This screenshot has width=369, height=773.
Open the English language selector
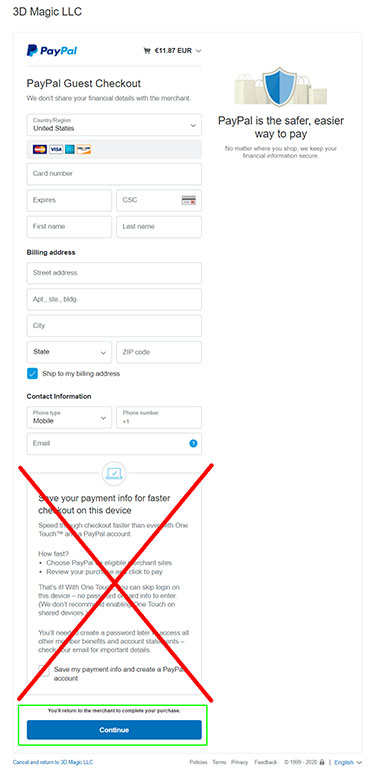point(348,762)
